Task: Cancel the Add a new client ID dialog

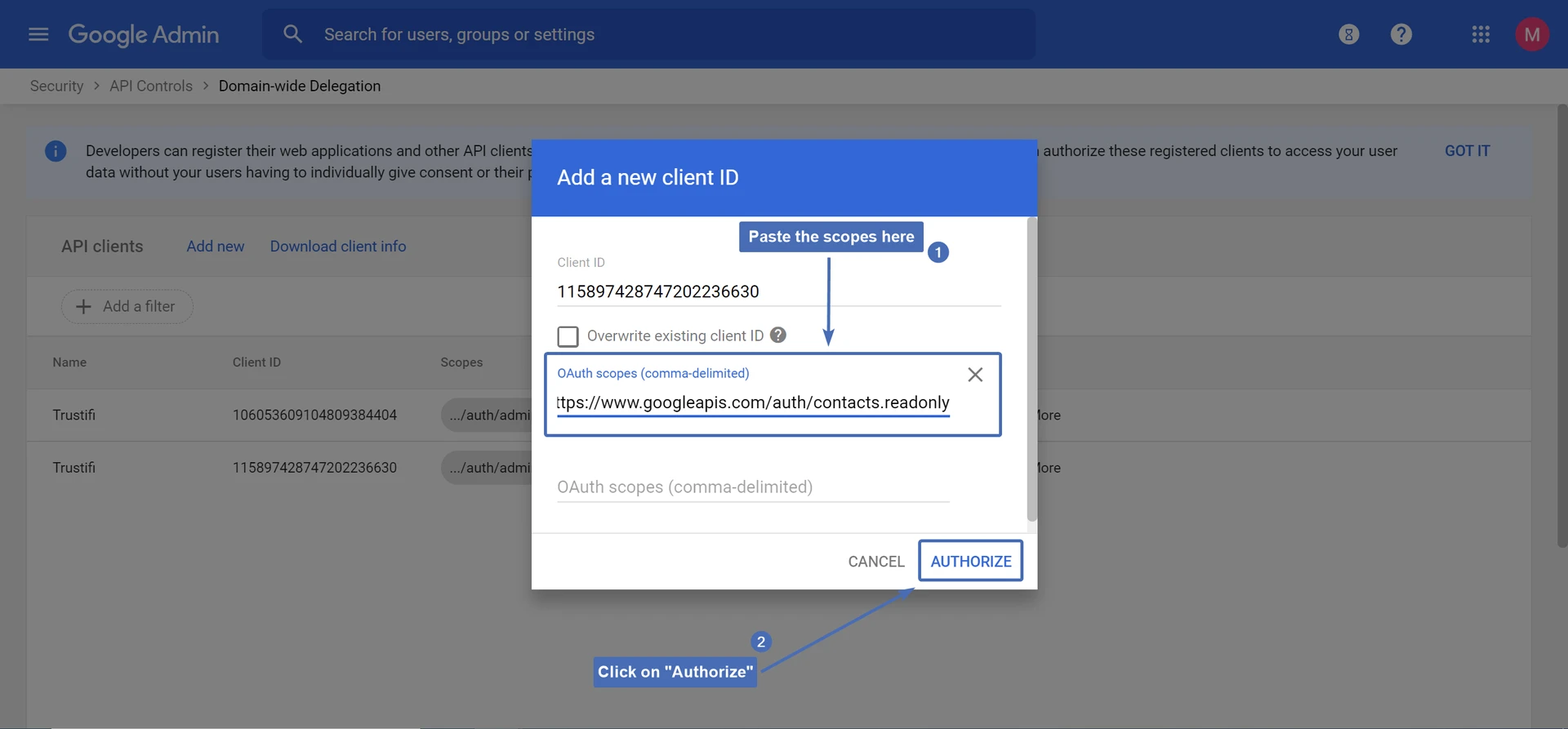Action: (x=875, y=562)
